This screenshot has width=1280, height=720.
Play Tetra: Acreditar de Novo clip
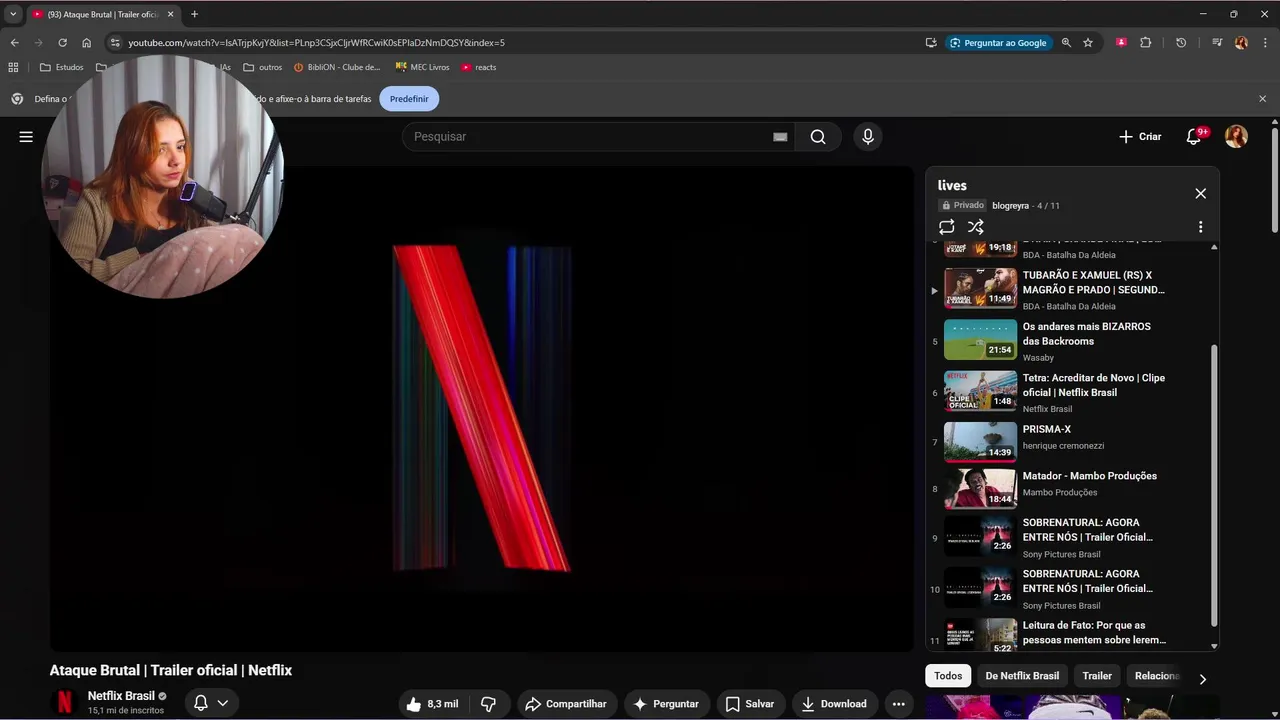point(1070,392)
